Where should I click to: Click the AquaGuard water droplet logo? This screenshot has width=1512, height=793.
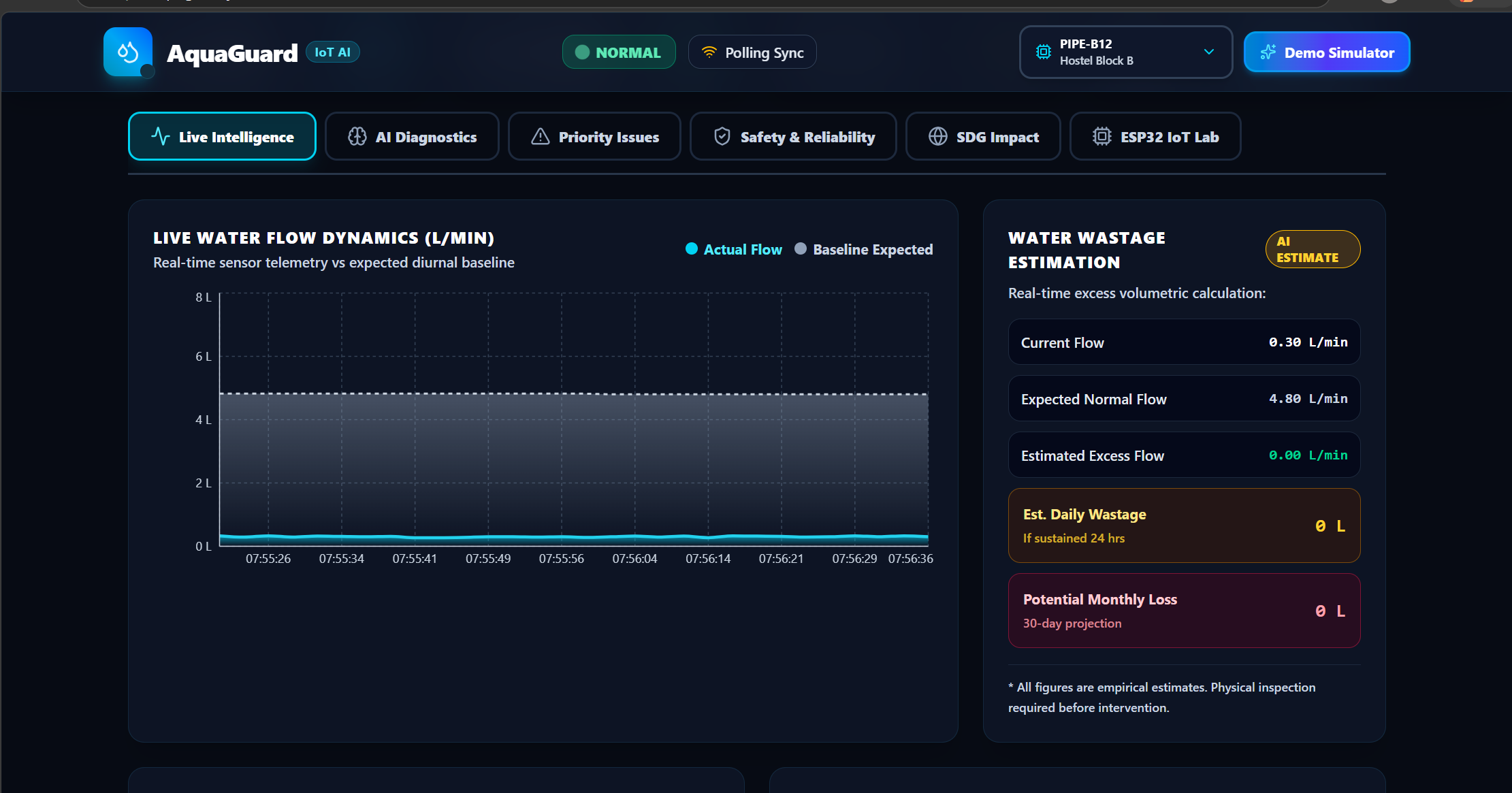pyautogui.click(x=128, y=52)
